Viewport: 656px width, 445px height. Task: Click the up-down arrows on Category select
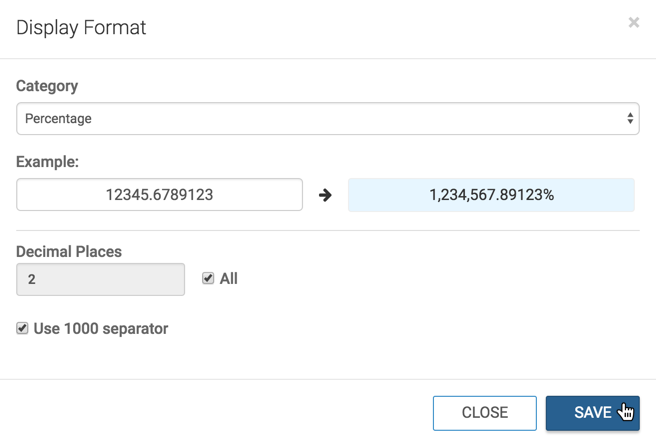(630, 119)
